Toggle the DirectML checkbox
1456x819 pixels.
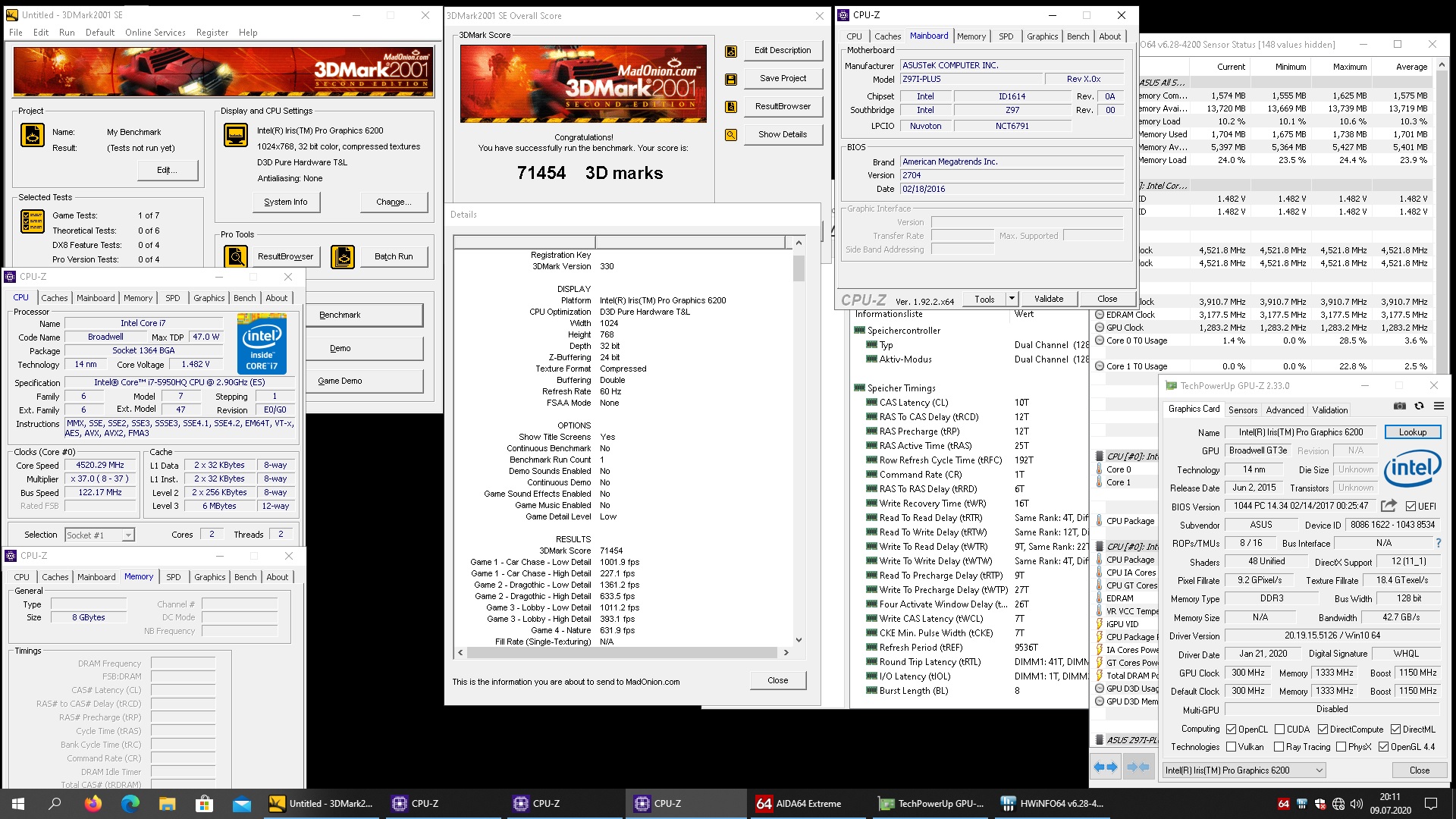[x=1395, y=729]
